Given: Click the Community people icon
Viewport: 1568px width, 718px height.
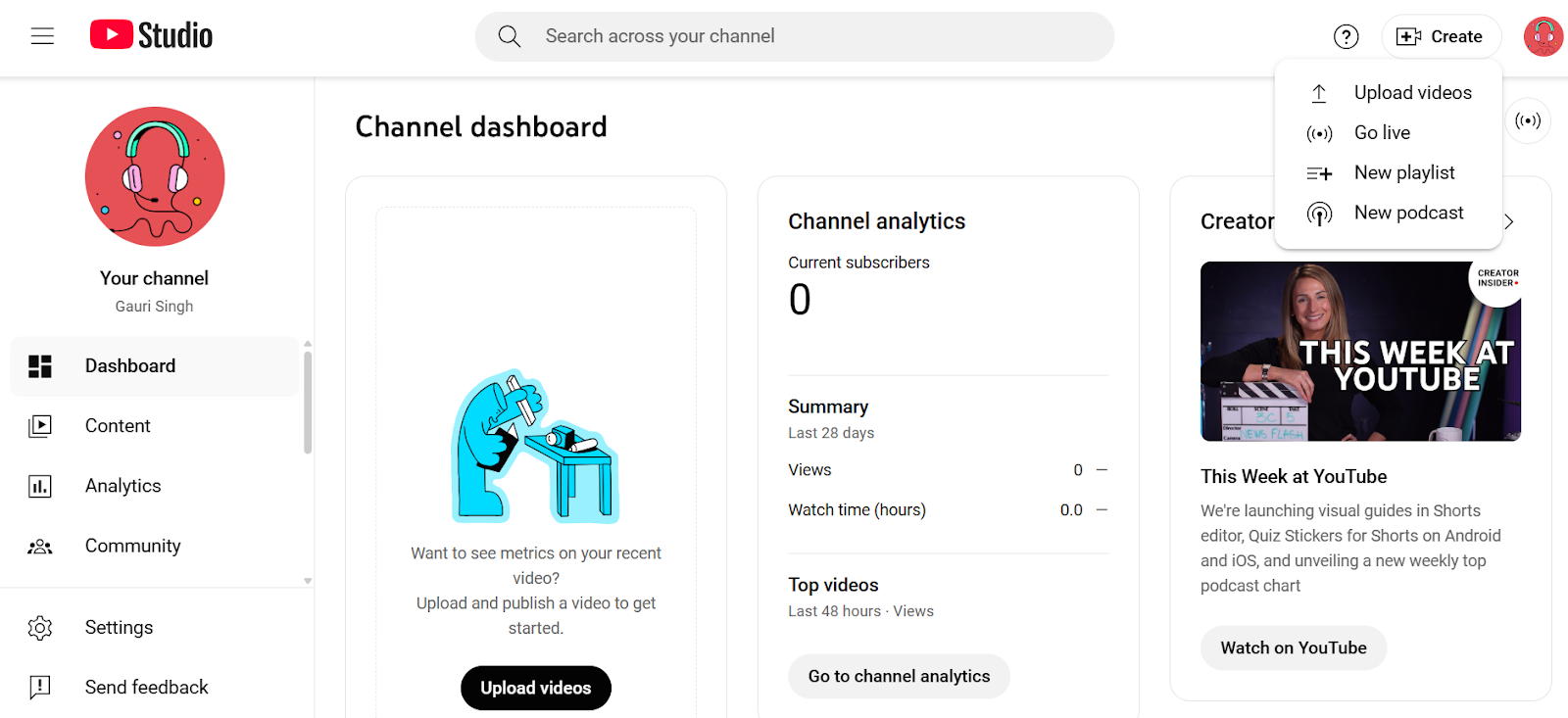Looking at the screenshot, I should pyautogui.click(x=40, y=547).
